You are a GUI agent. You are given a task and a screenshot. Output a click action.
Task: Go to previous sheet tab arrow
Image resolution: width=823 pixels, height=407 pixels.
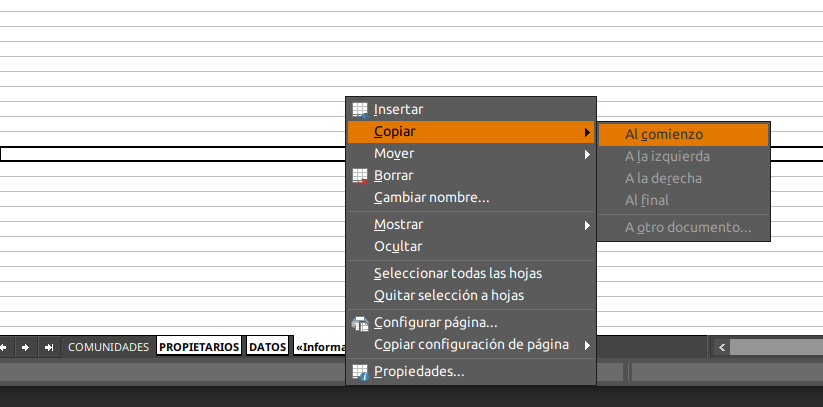4,347
